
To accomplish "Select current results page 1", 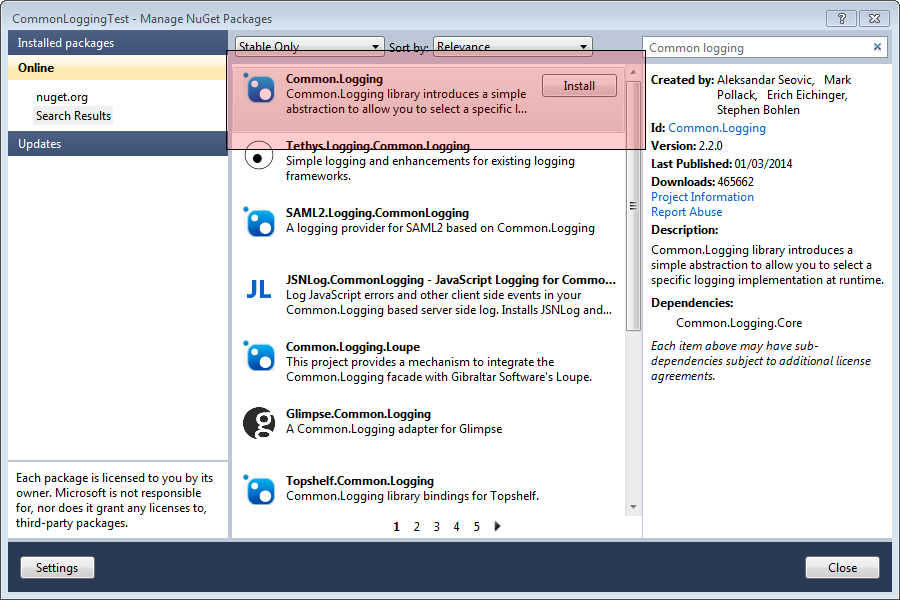I will (x=397, y=527).
